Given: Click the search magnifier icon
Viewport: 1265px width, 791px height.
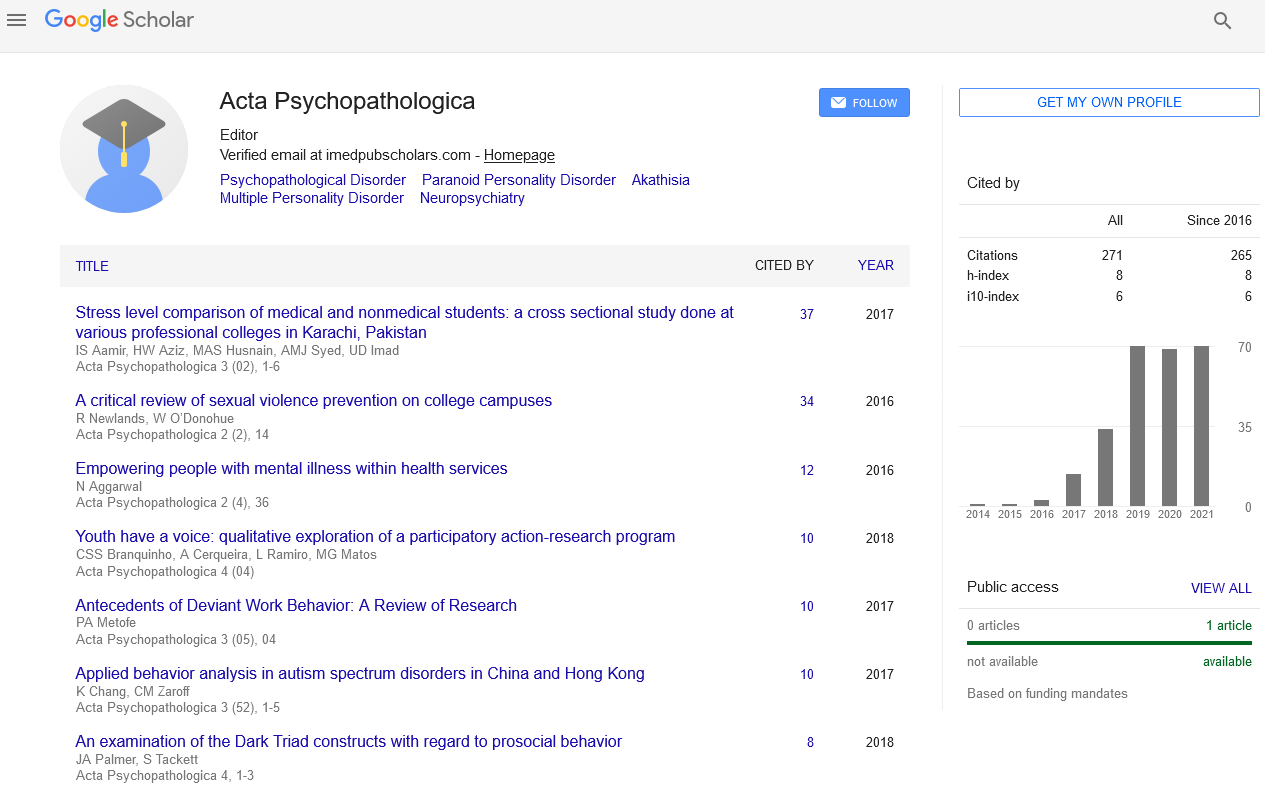Looking at the screenshot, I should [1222, 21].
